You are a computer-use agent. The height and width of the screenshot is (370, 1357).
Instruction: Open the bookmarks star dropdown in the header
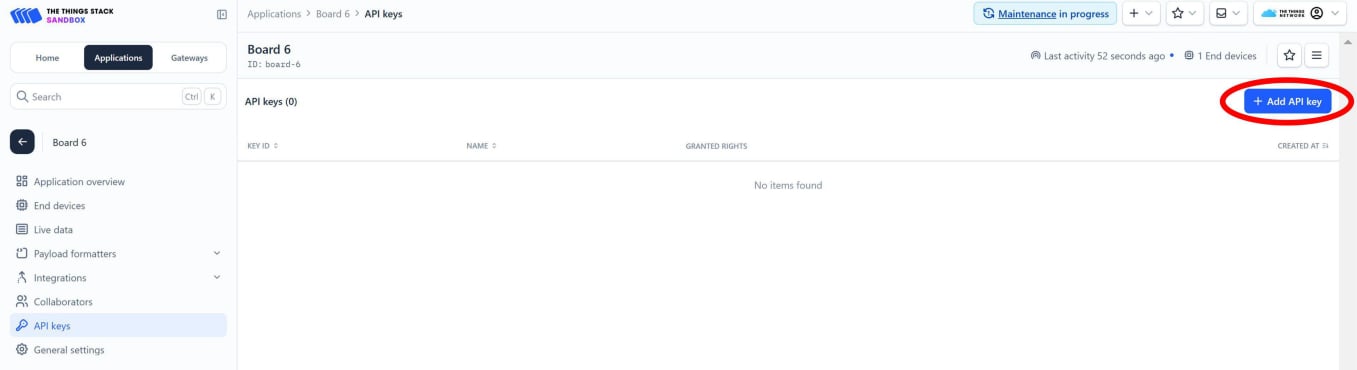(x=1184, y=14)
